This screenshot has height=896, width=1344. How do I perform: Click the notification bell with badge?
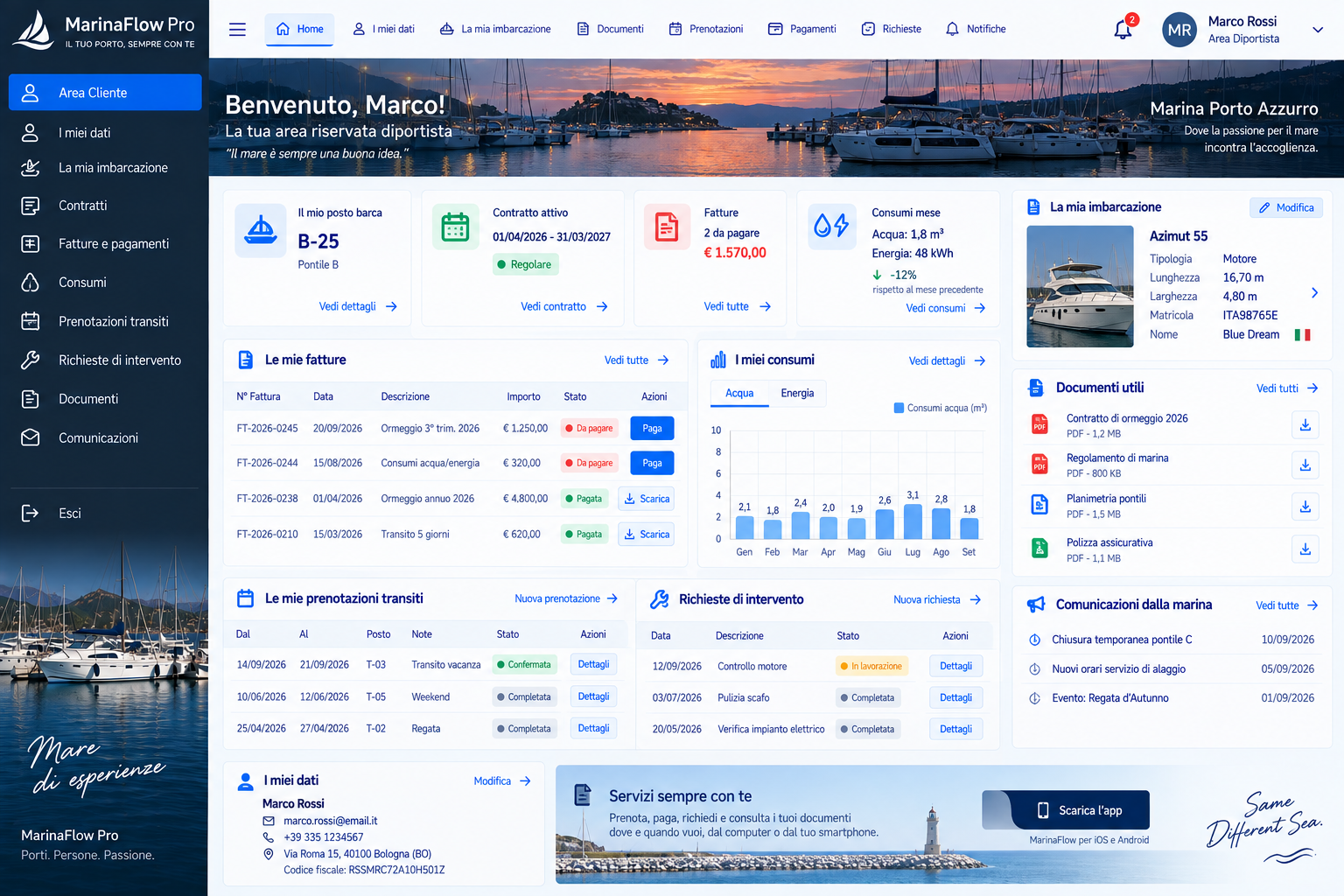point(1123,28)
